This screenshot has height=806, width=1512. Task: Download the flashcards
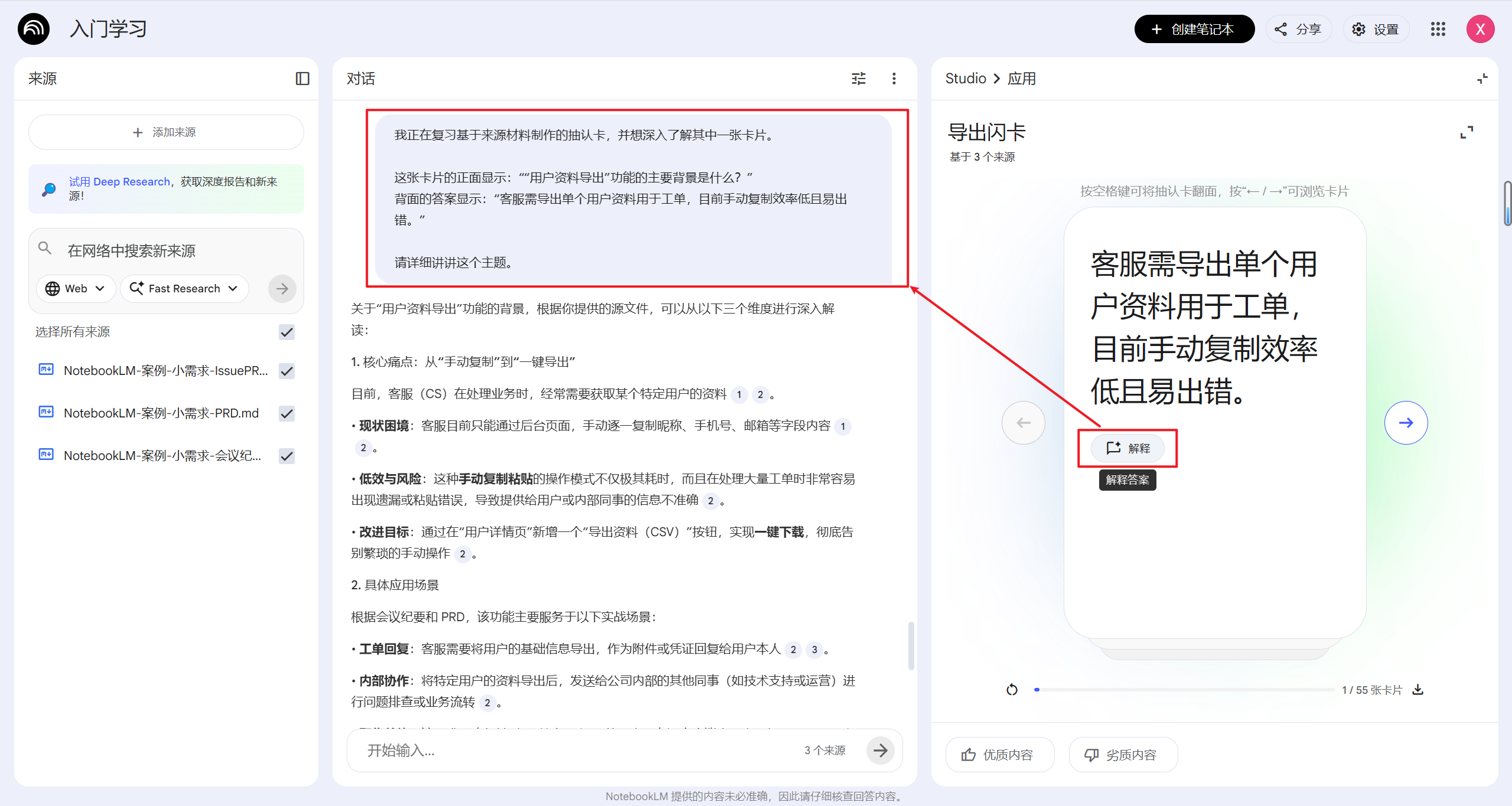[x=1417, y=689]
